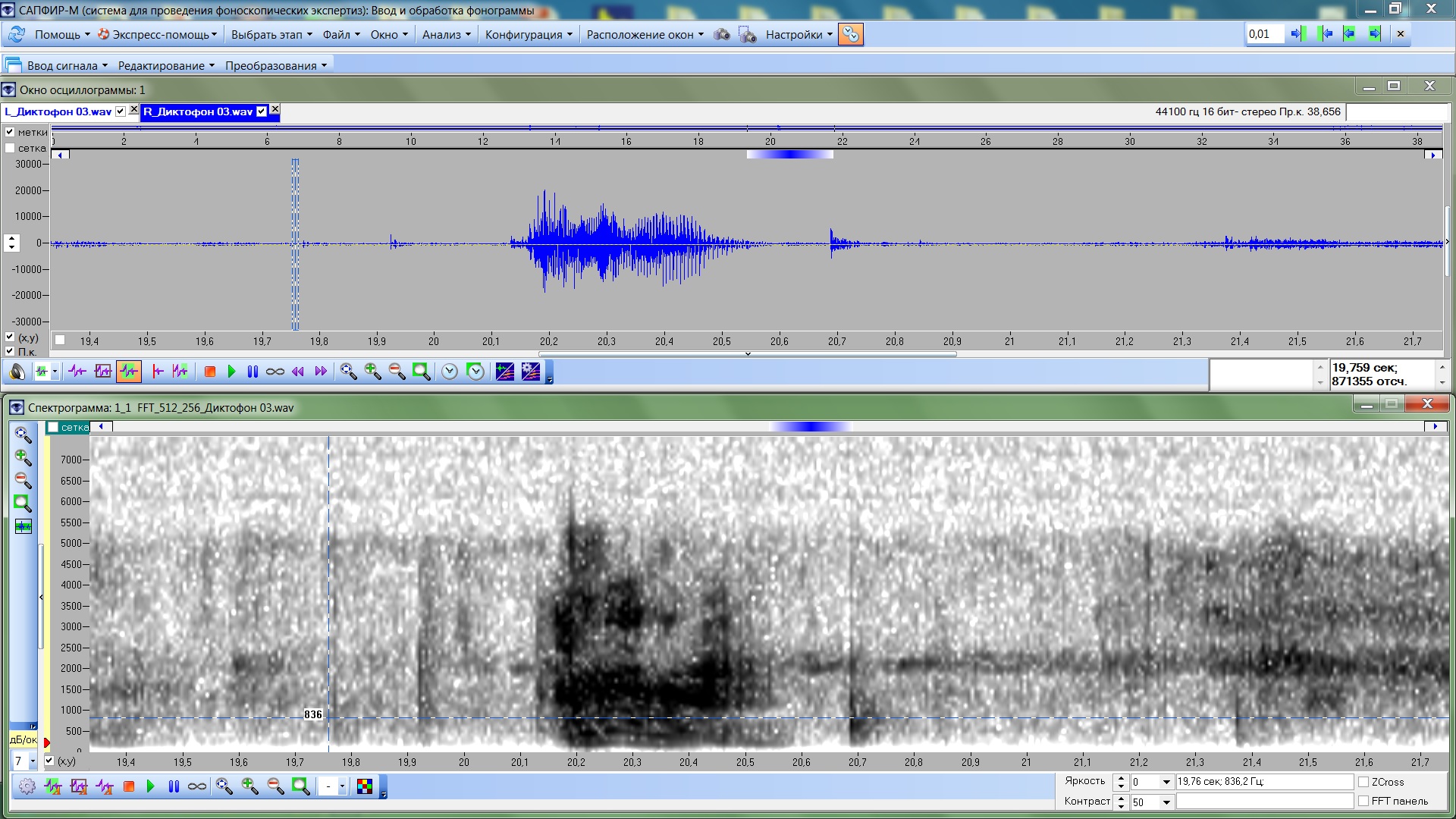Open Настройки menu
Screen dimensions: 1456x819
tap(799, 35)
